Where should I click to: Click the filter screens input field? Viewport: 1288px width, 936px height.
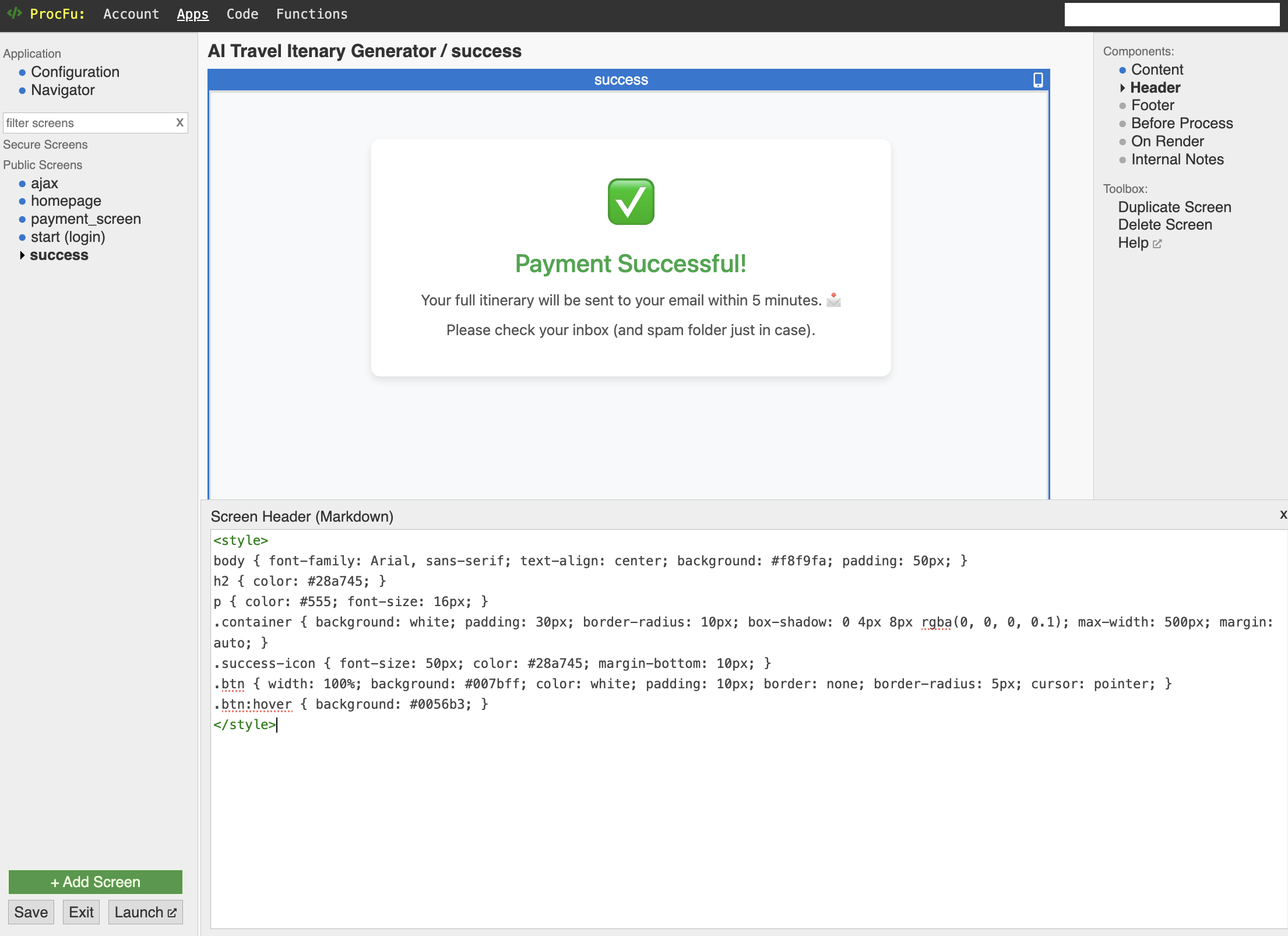(87, 123)
